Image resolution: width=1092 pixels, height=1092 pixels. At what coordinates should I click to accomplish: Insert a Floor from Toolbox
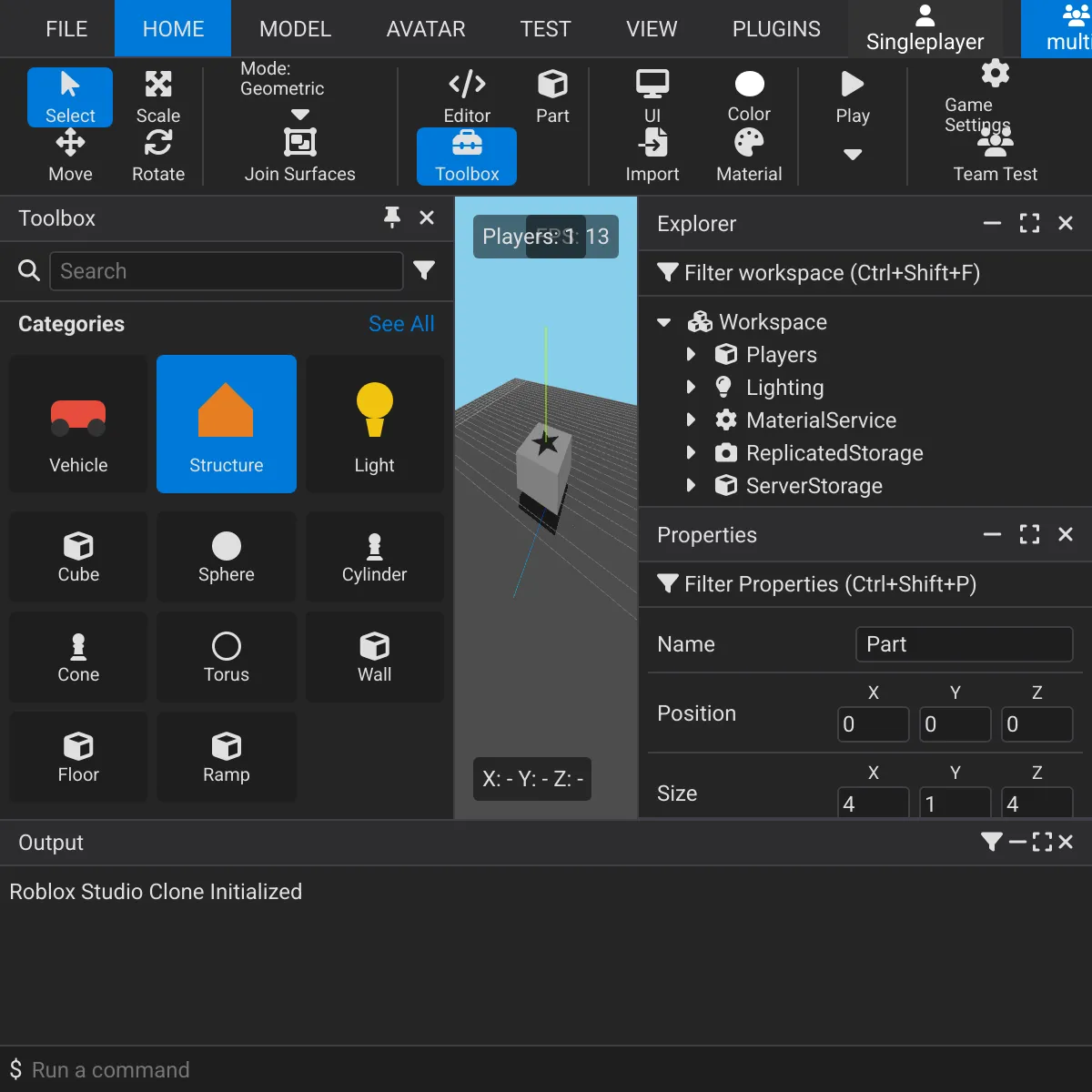[x=78, y=756]
